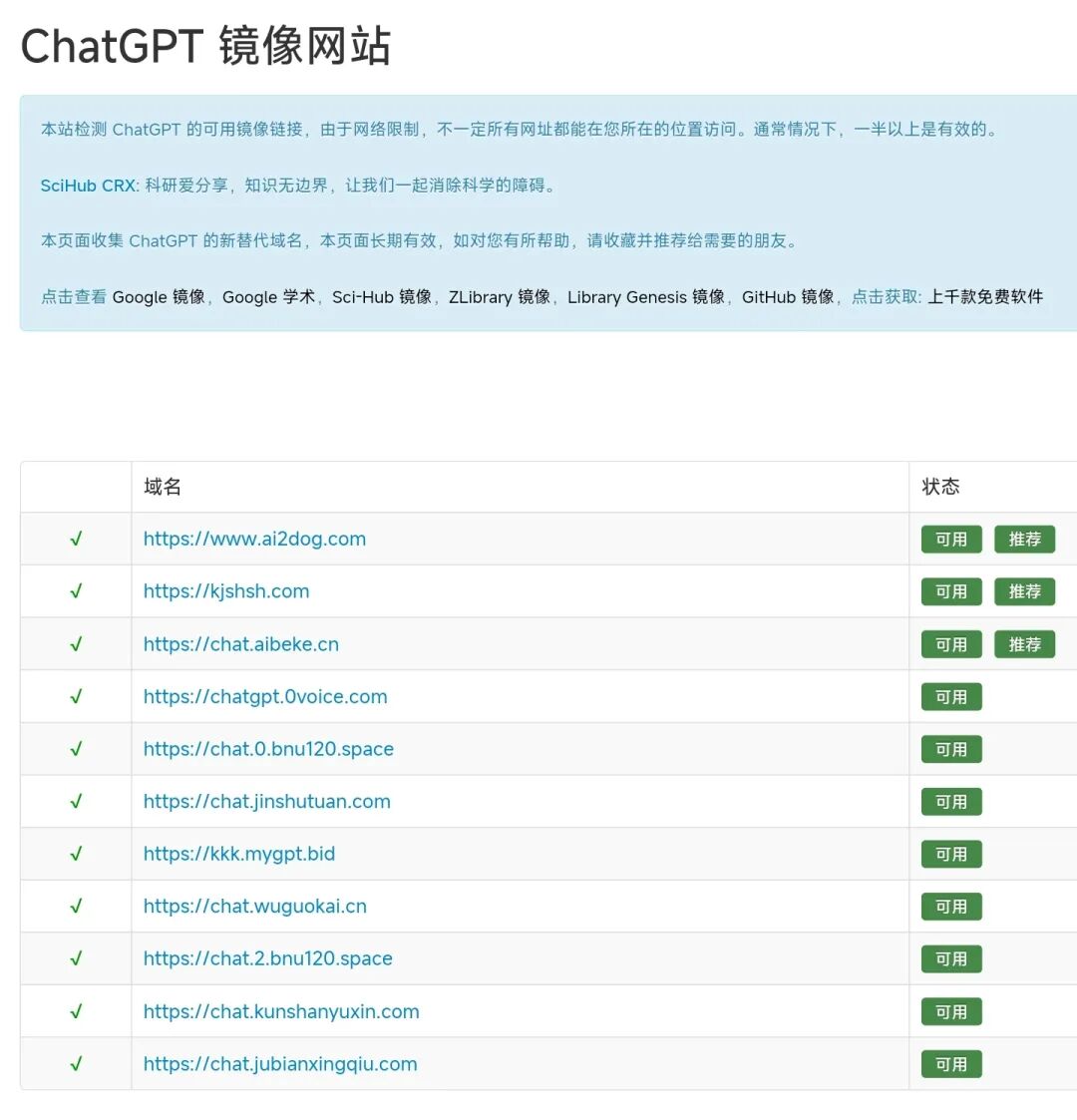Open the GitHub 镜像 link
Screen dimensions: 1077x1120
(788, 297)
